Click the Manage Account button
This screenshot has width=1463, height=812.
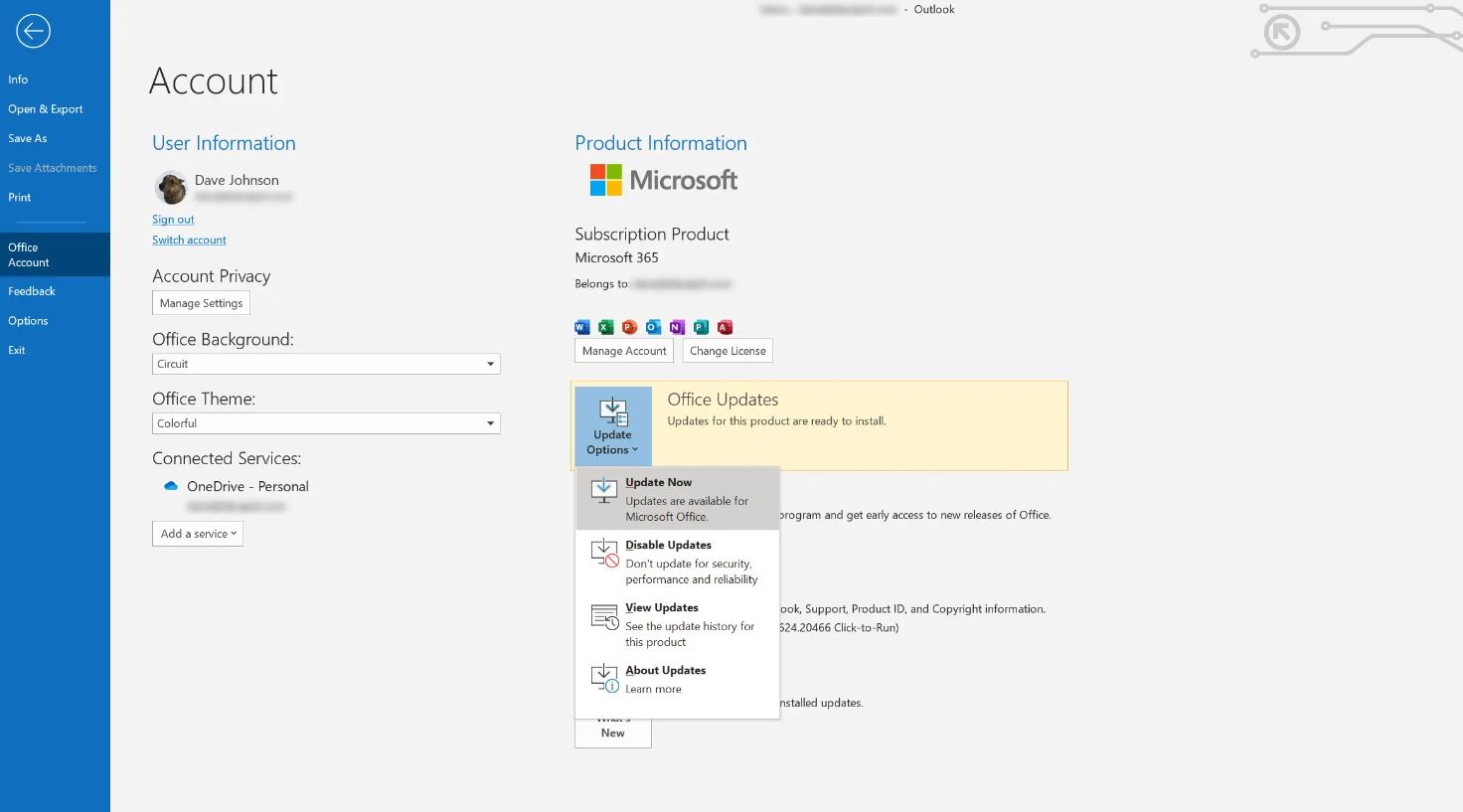[624, 351]
